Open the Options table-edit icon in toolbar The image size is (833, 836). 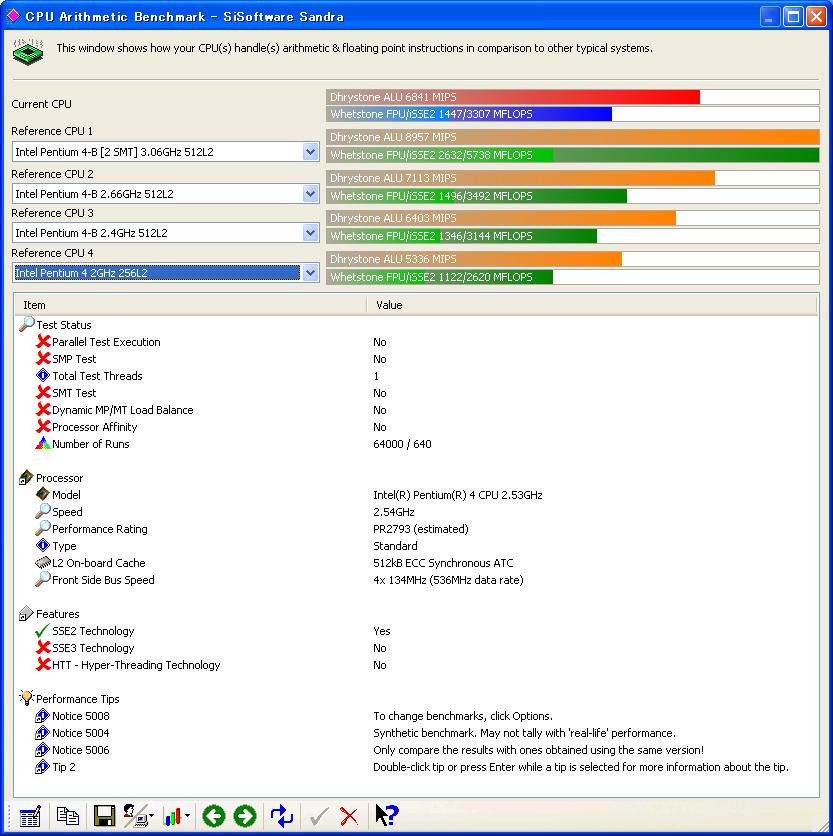29,816
